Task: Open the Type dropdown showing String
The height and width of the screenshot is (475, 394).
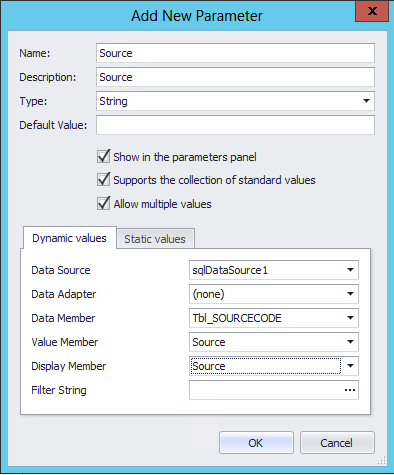Action: (x=366, y=101)
